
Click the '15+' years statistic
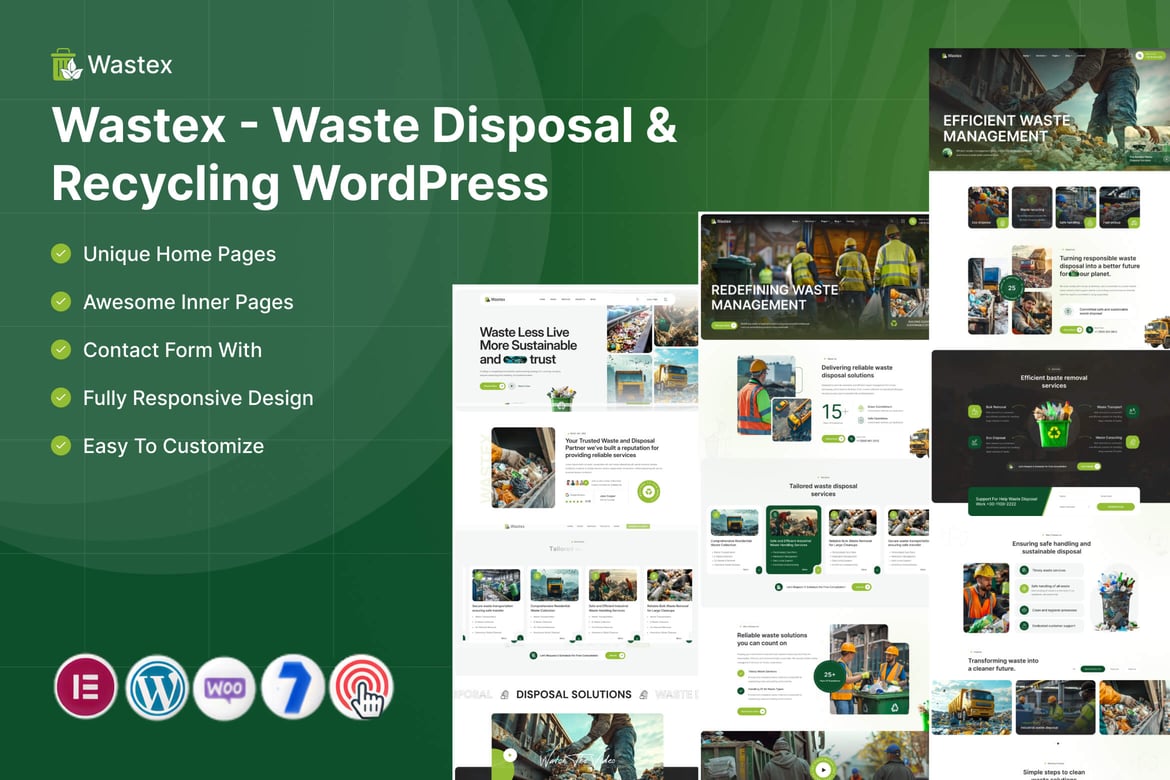coord(834,412)
